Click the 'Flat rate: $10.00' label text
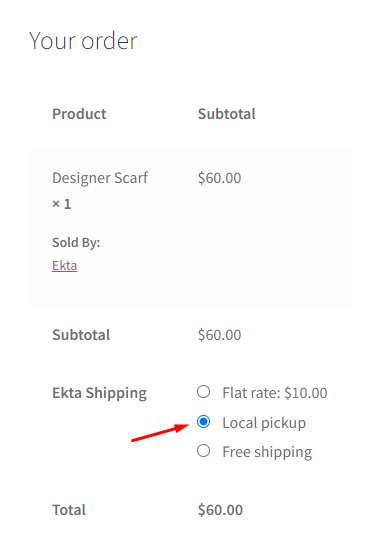The height and width of the screenshot is (556, 377). point(275,393)
